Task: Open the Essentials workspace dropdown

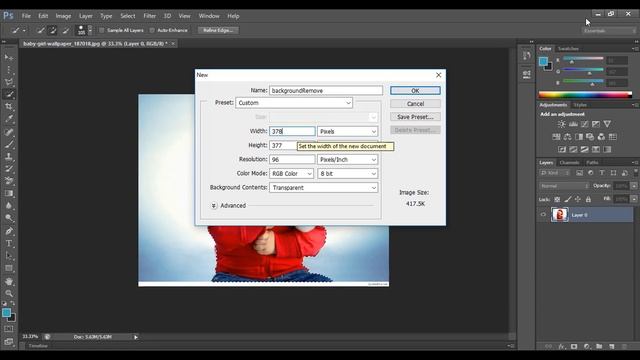Action: [x=609, y=31]
